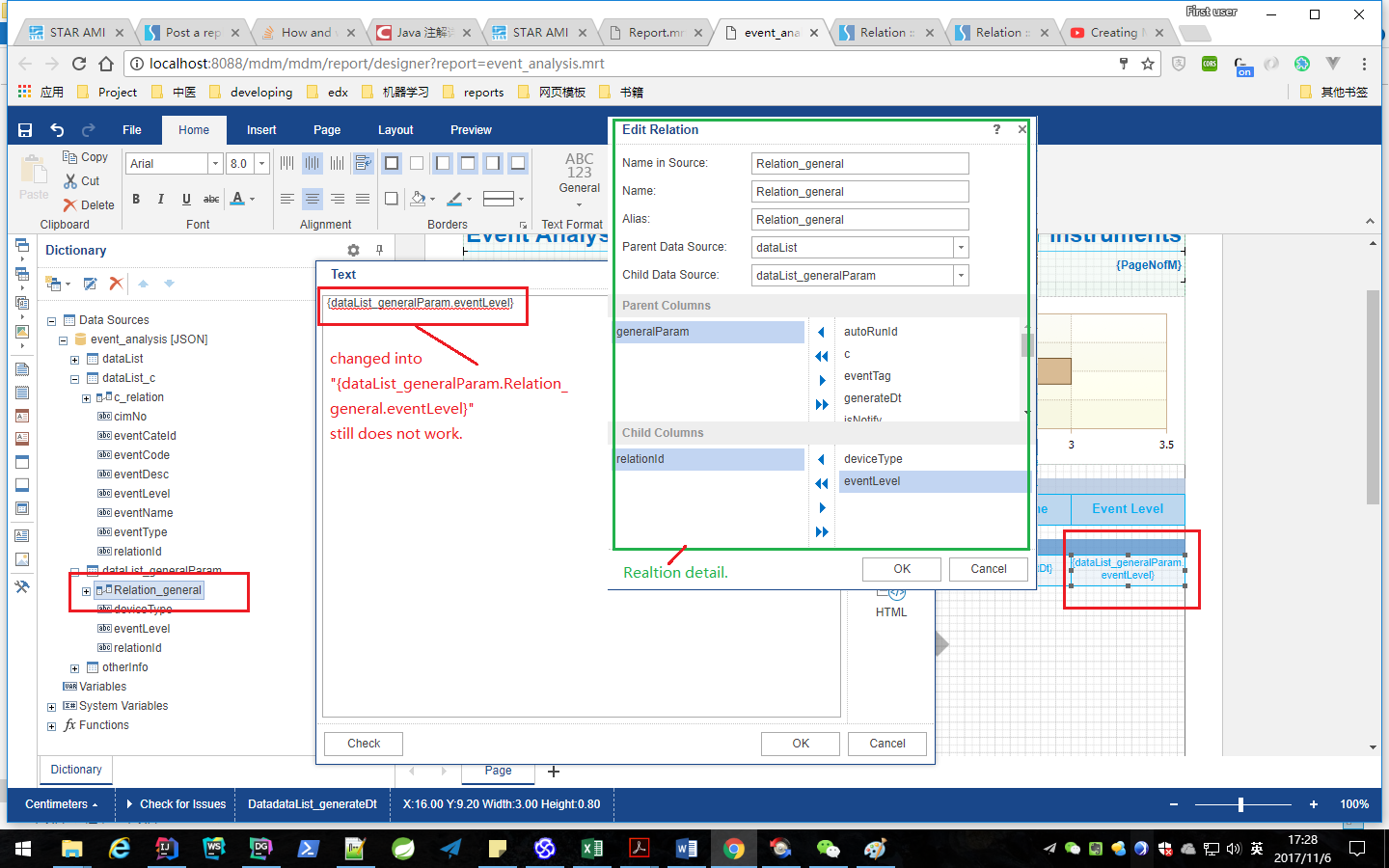Toggle shadow border icon
This screenshot has height=868, width=1389.
tap(392, 199)
